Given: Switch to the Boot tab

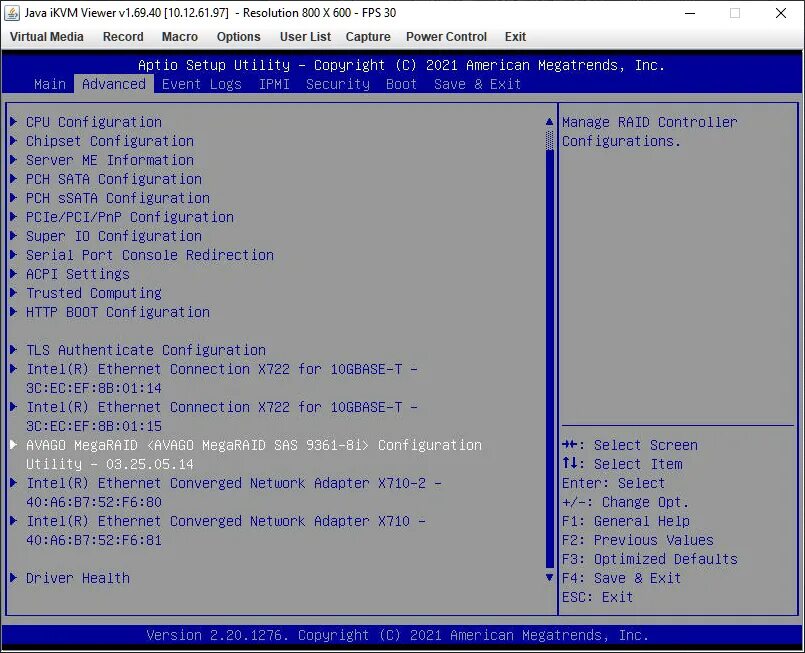Looking at the screenshot, I should click(401, 84).
